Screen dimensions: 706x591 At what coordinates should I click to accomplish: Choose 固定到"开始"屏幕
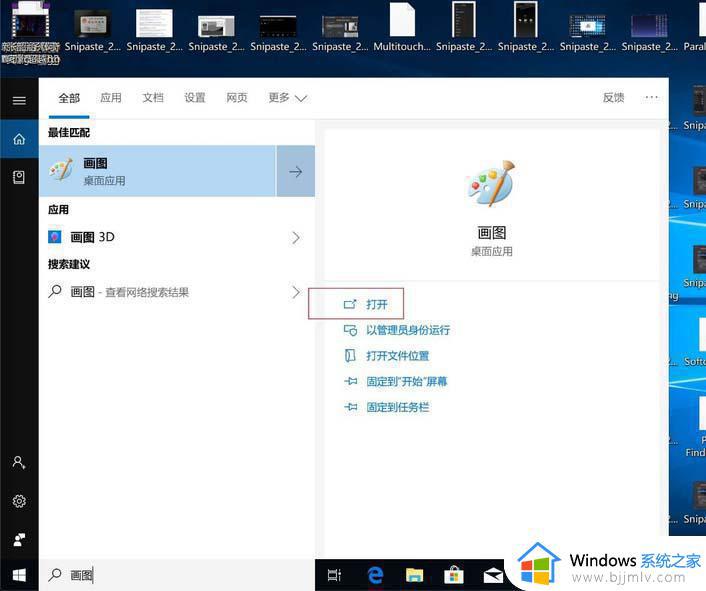395,381
